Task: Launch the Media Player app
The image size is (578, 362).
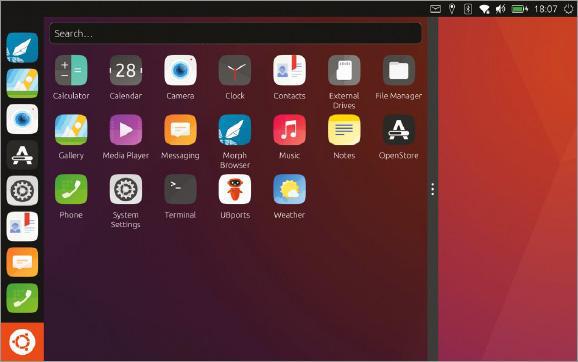Action: point(126,130)
